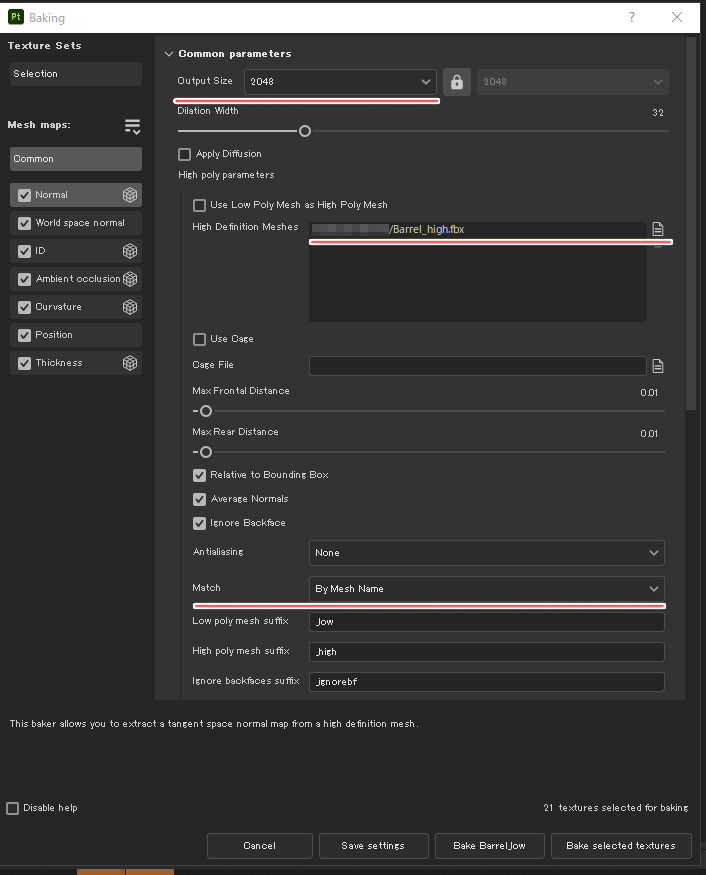Click file browse icon for High Definition Meshes
Screen dimensions: 706x875
click(658, 229)
